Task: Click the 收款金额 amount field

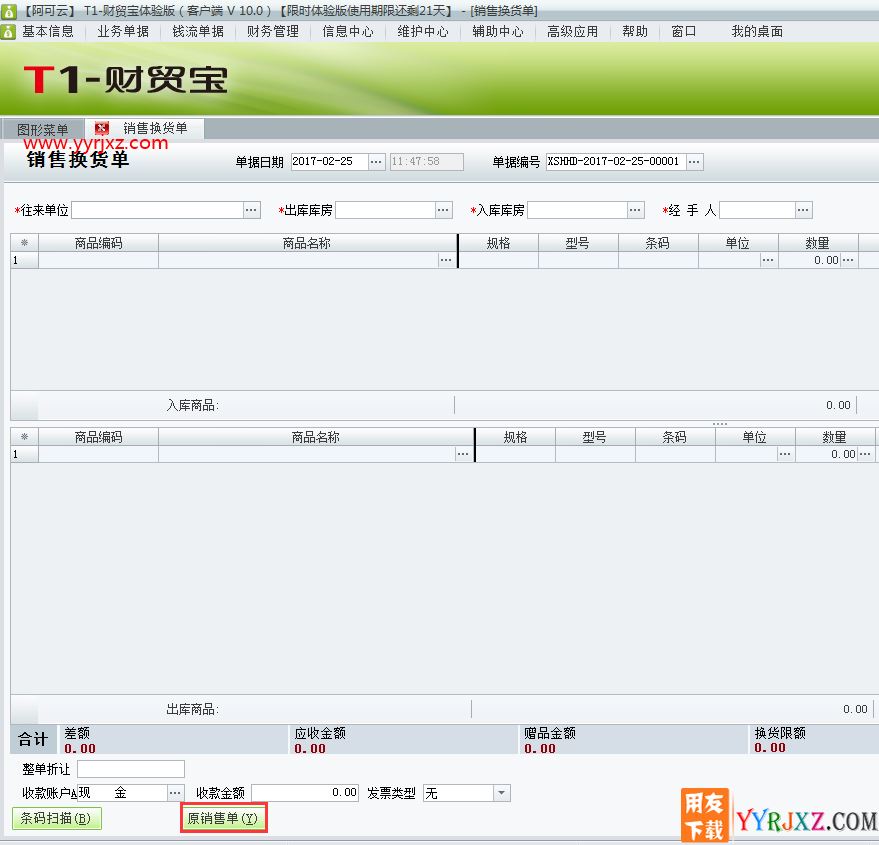Action: pyautogui.click(x=305, y=793)
